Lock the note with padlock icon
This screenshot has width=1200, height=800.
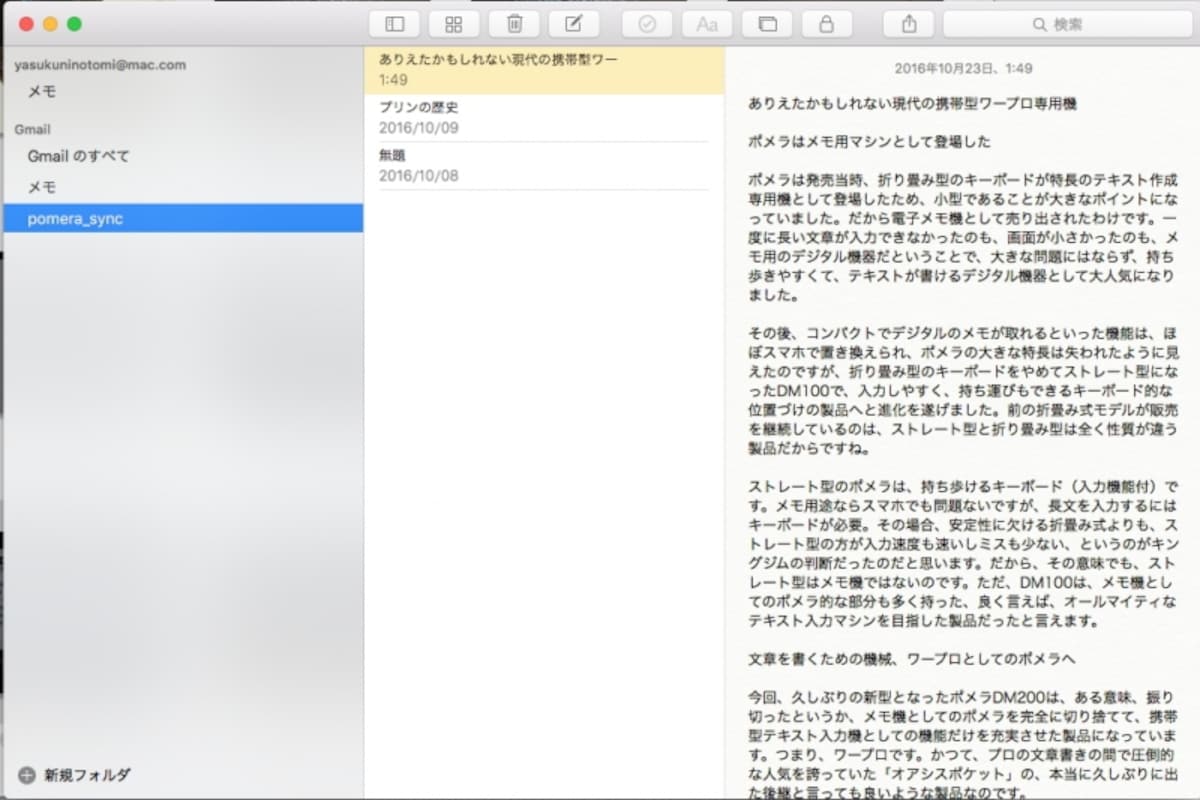point(827,24)
